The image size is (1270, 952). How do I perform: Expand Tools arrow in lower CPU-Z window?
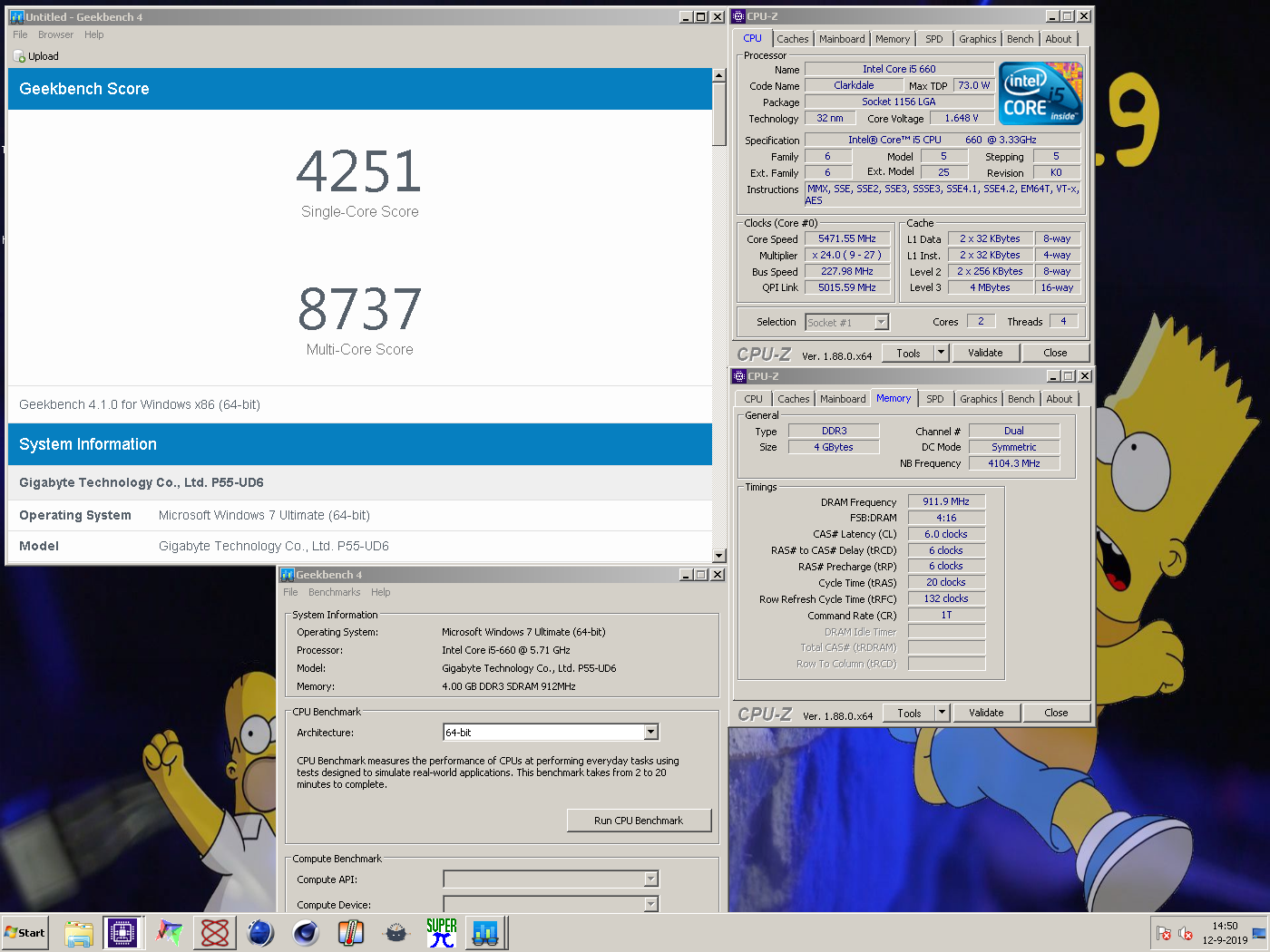(x=942, y=713)
